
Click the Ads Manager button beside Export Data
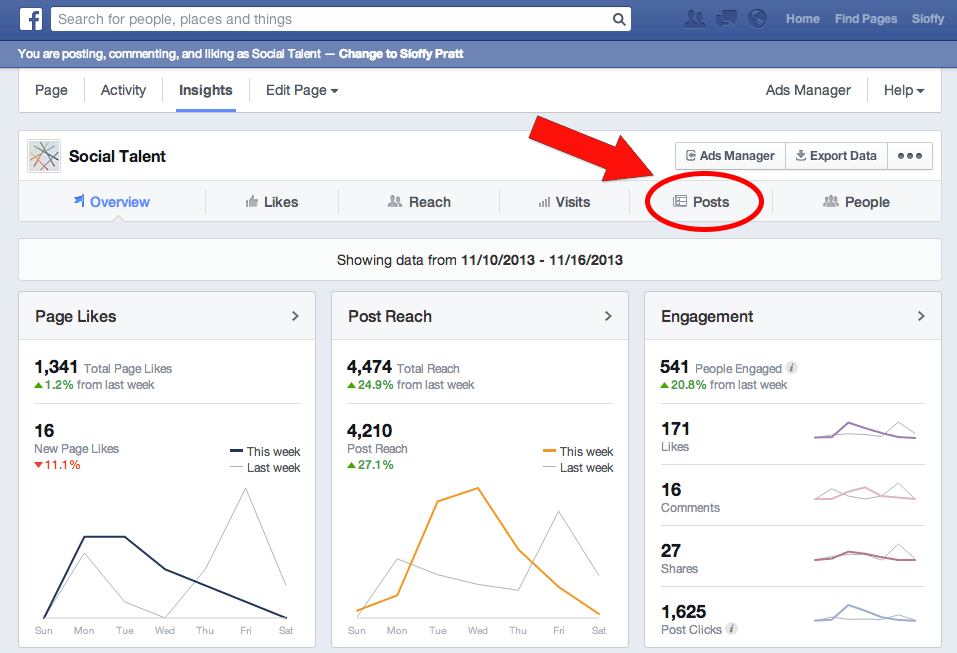731,156
